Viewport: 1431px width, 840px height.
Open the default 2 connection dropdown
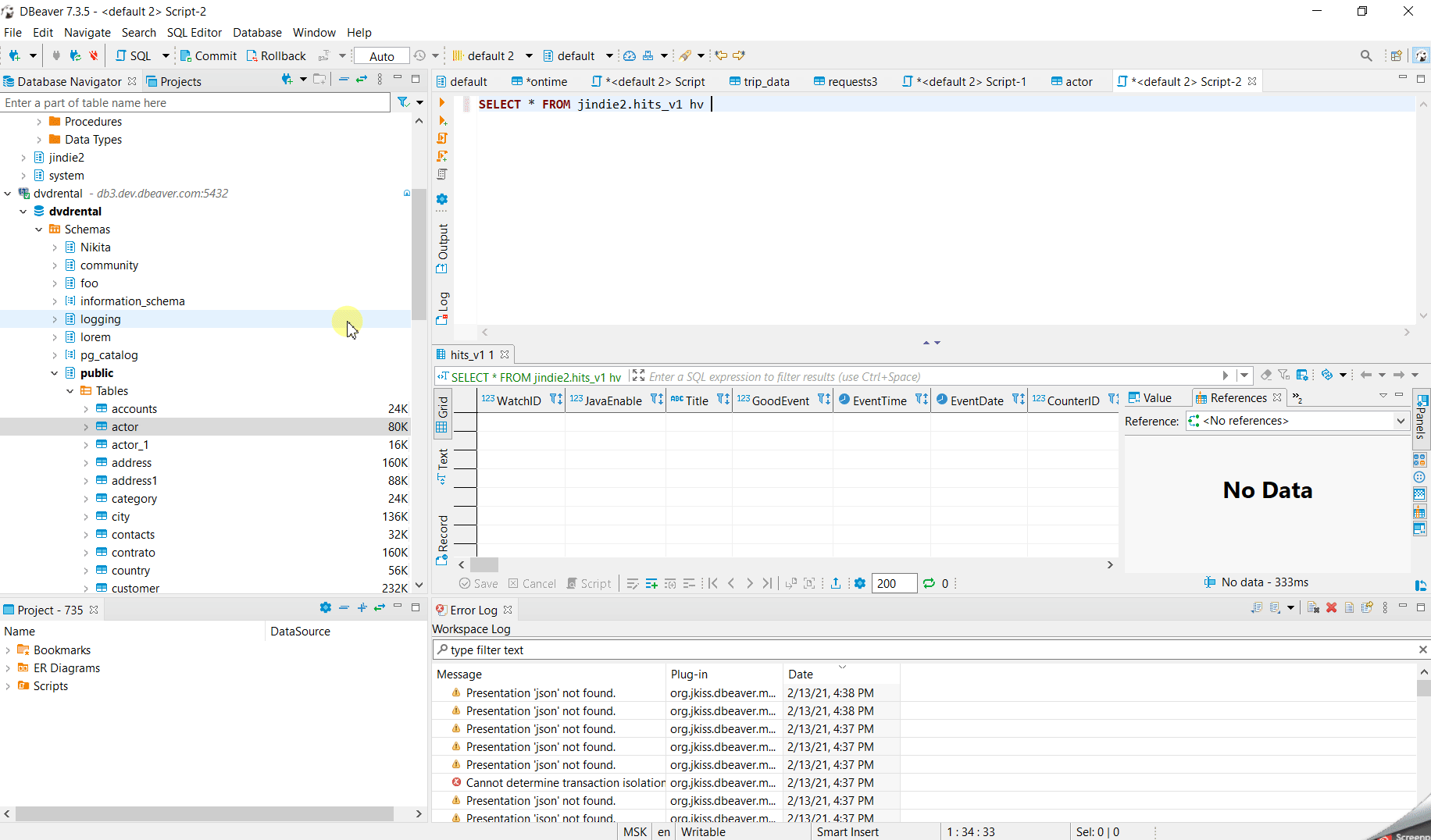pyautogui.click(x=529, y=55)
